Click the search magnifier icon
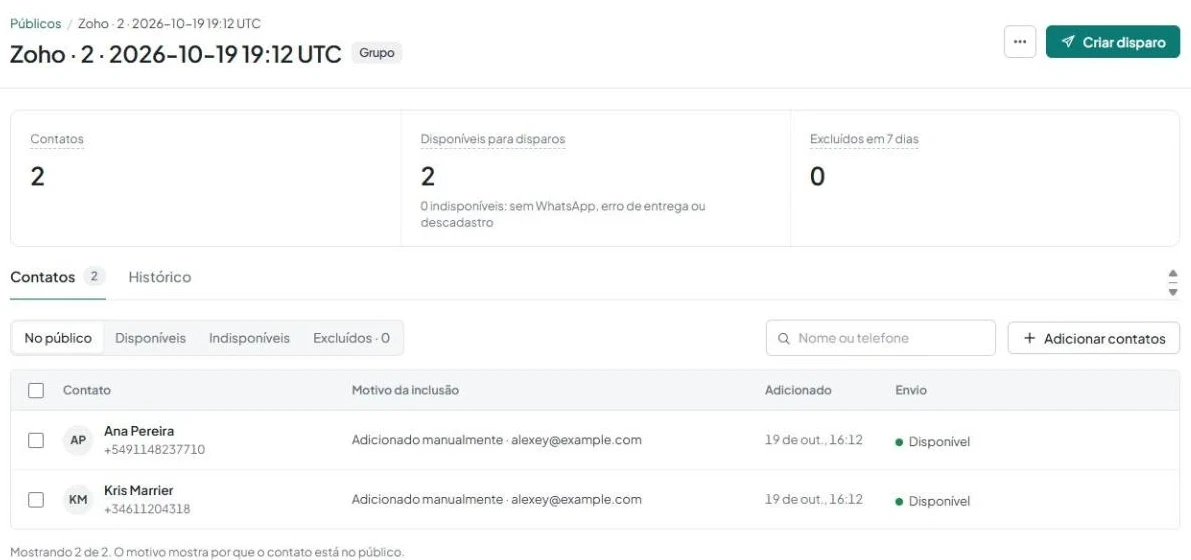The height and width of the screenshot is (560, 1191). coord(784,339)
